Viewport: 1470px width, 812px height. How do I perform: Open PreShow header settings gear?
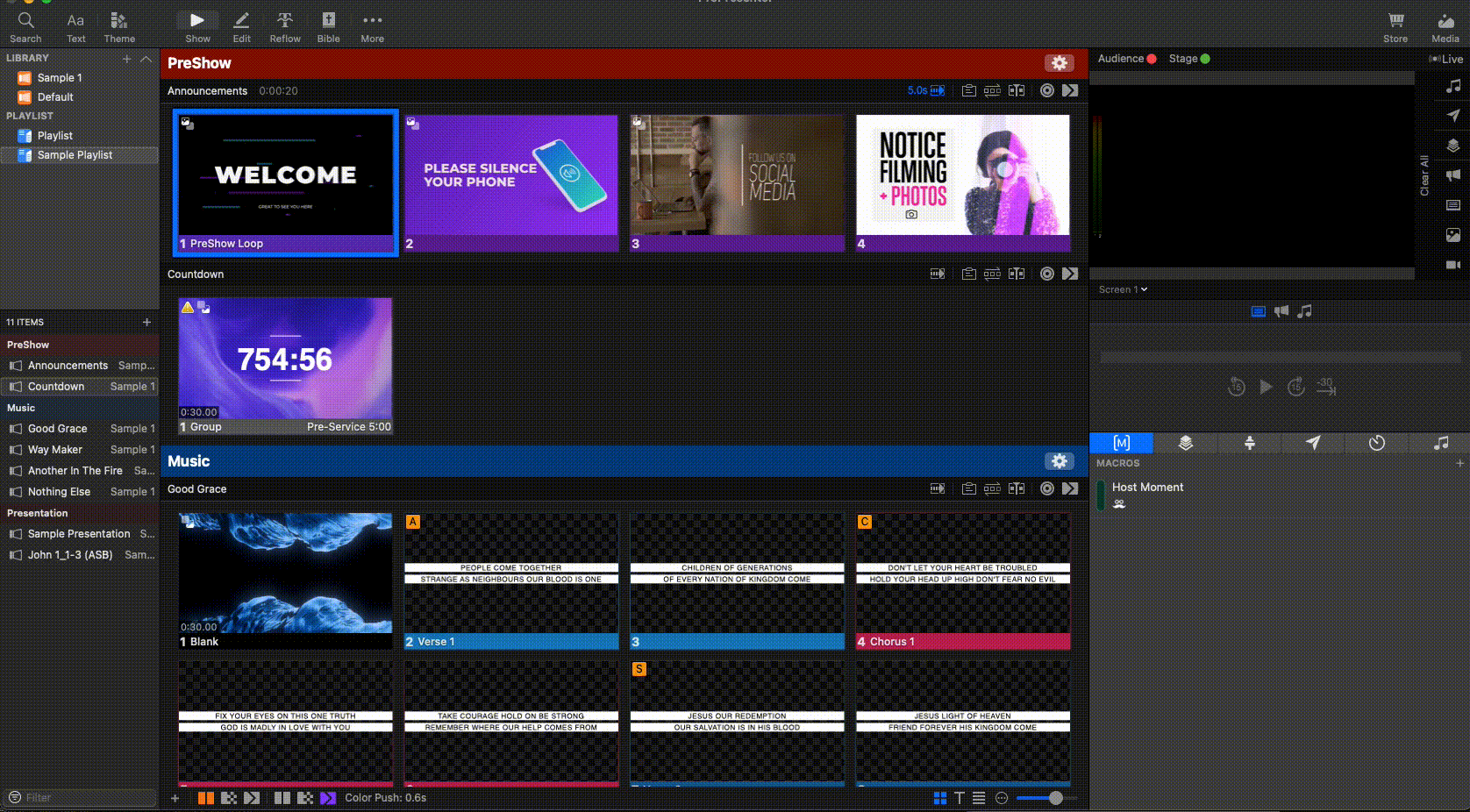click(1060, 63)
